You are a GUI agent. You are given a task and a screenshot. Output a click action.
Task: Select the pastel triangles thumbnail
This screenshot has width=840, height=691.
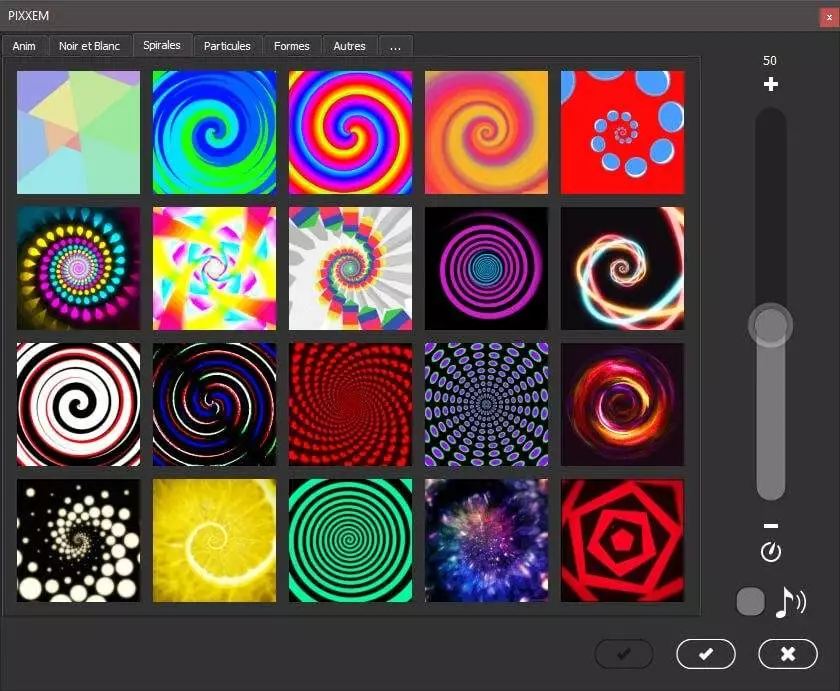click(x=78, y=132)
